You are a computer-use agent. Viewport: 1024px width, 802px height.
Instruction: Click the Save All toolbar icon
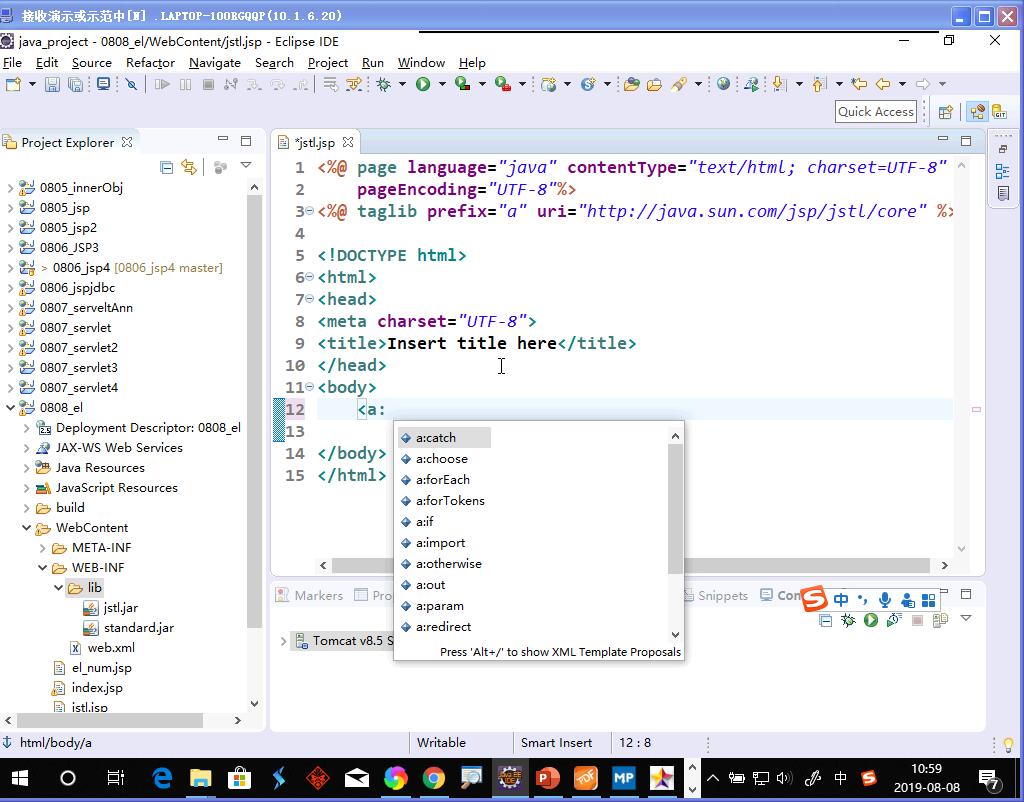click(x=76, y=84)
